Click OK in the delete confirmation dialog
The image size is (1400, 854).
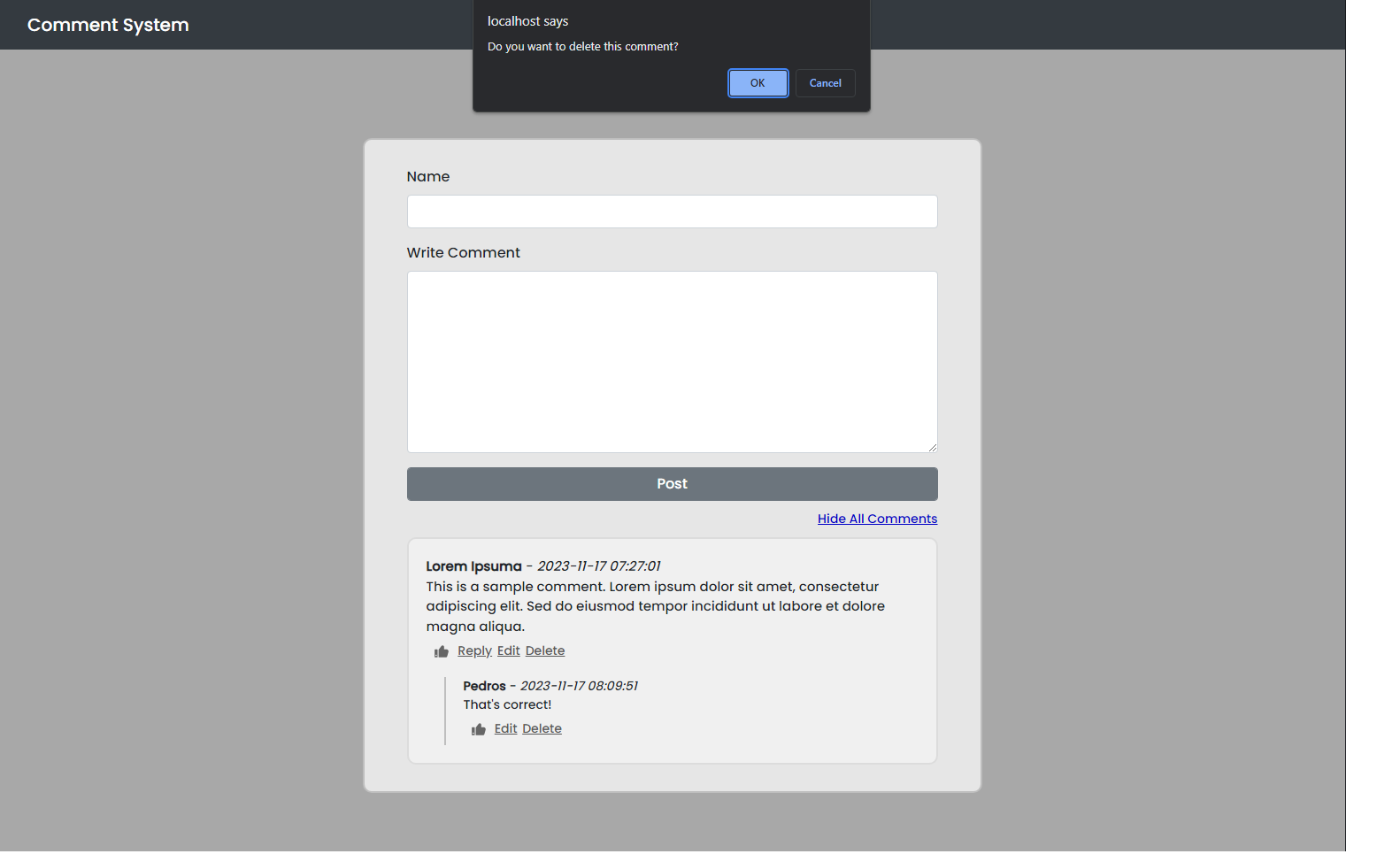pyautogui.click(x=758, y=83)
